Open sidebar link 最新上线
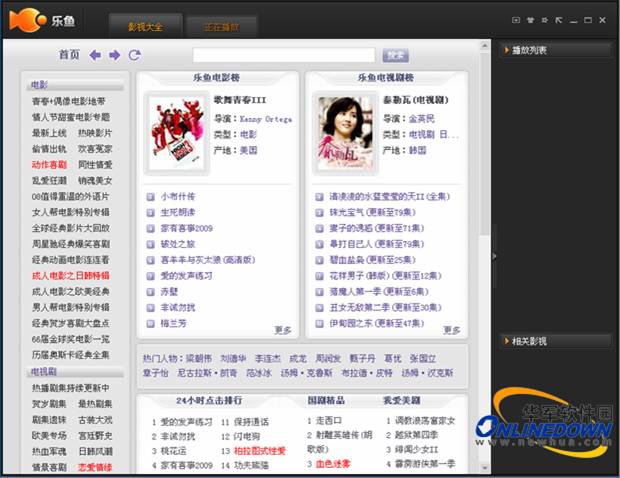Image resolution: width=620 pixels, height=478 pixels. tap(49, 133)
